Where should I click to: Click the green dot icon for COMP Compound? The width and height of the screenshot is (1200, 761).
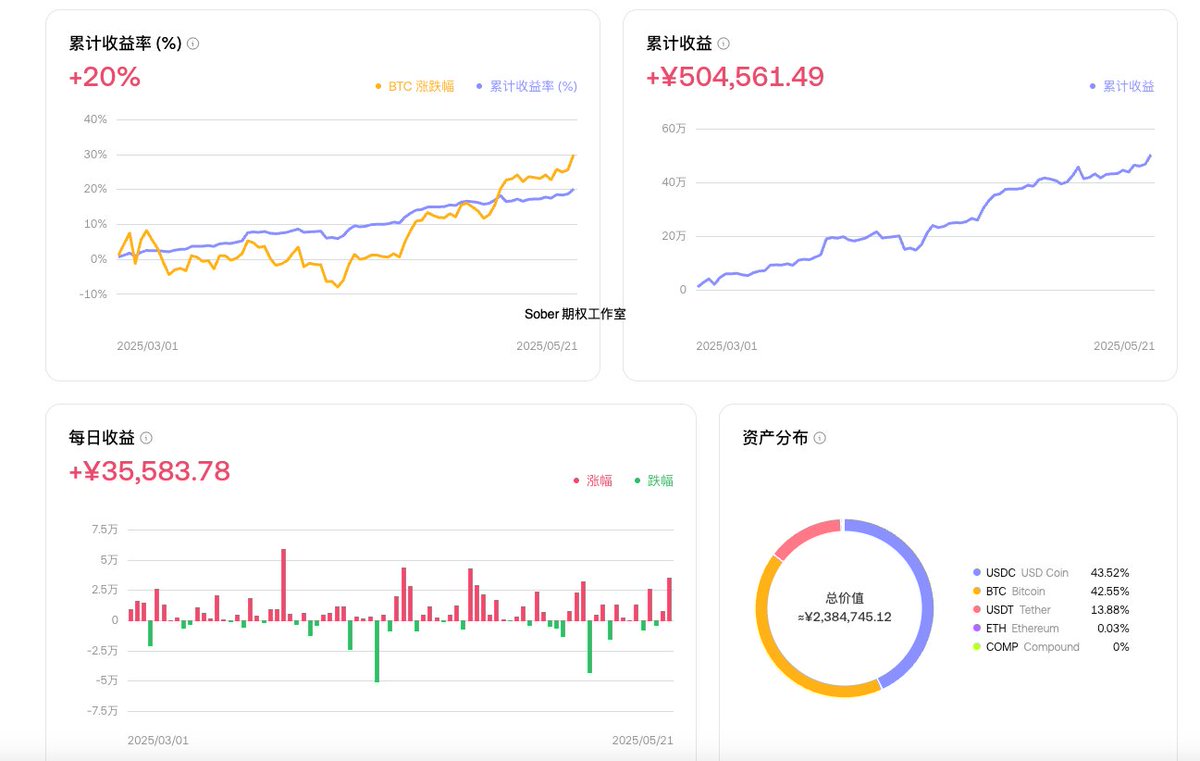[x=979, y=647]
